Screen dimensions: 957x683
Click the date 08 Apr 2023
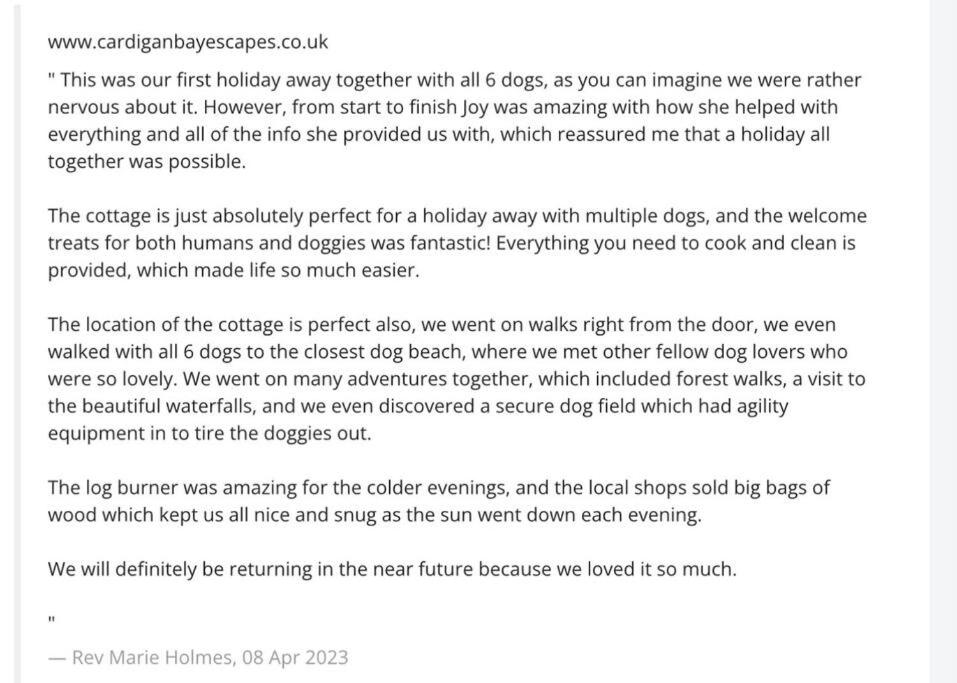point(295,657)
